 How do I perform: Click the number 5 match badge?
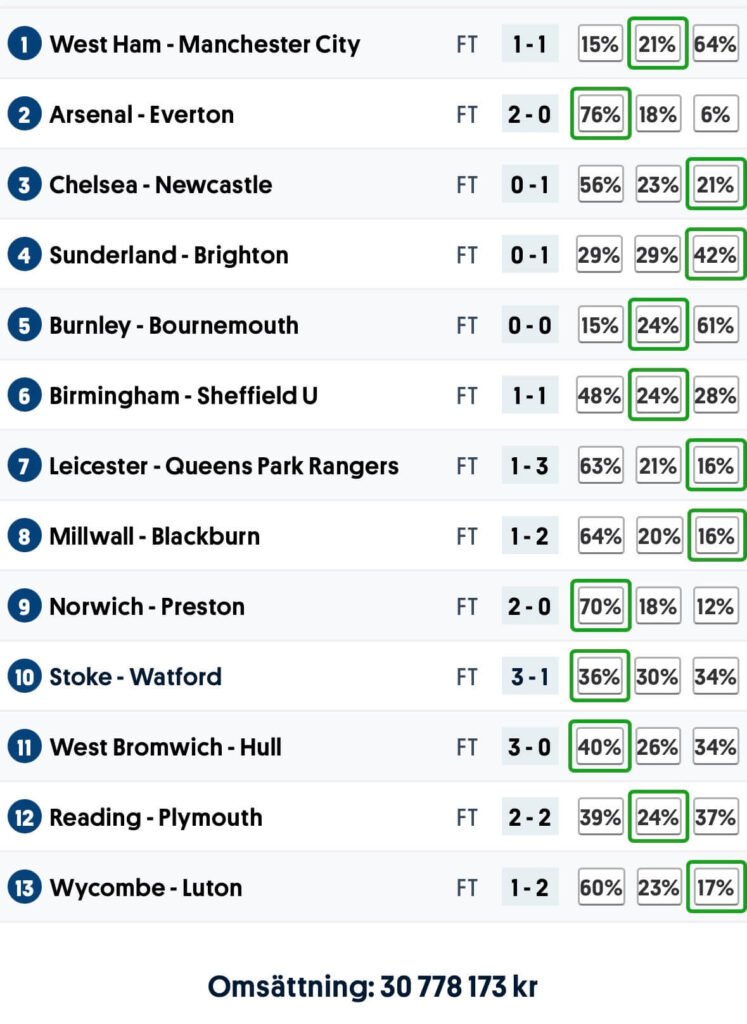pos(24,325)
